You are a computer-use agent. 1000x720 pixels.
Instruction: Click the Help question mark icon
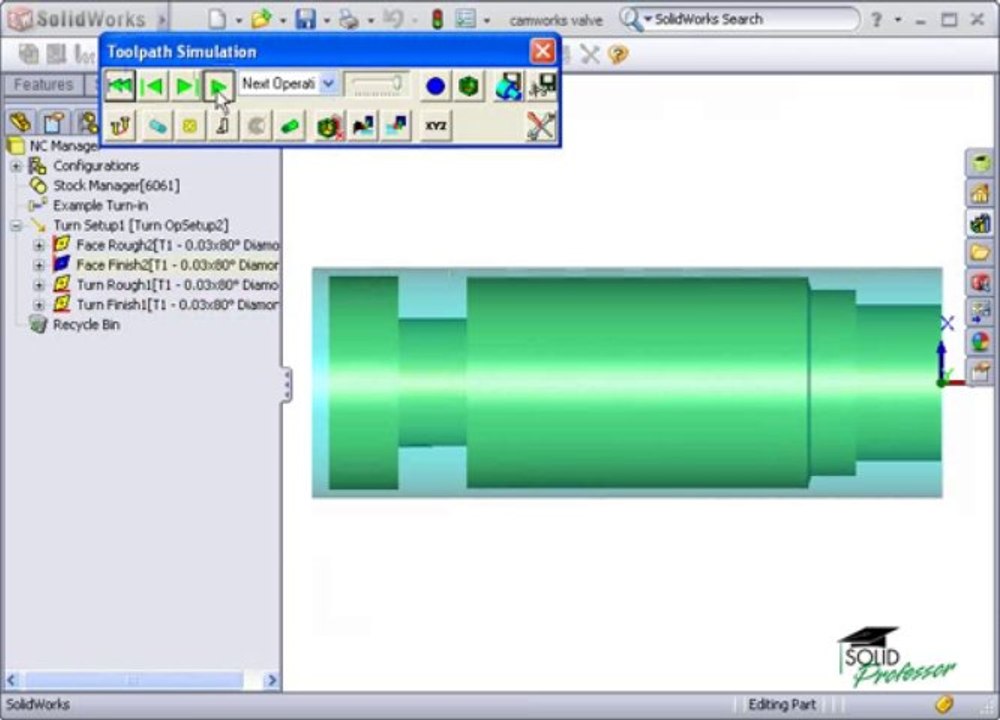pyautogui.click(x=876, y=20)
